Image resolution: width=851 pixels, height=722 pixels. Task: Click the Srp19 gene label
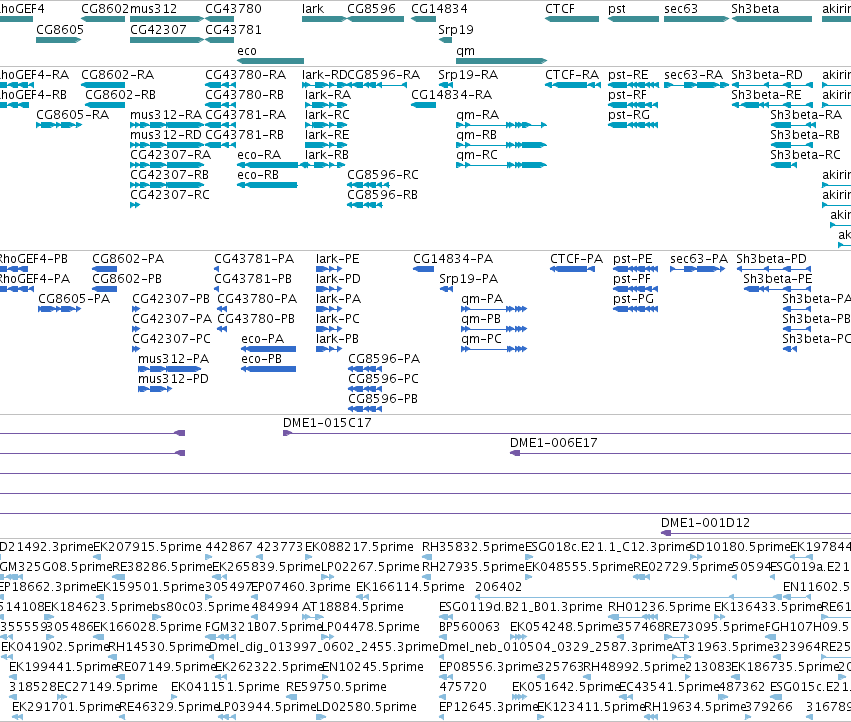[x=455, y=30]
